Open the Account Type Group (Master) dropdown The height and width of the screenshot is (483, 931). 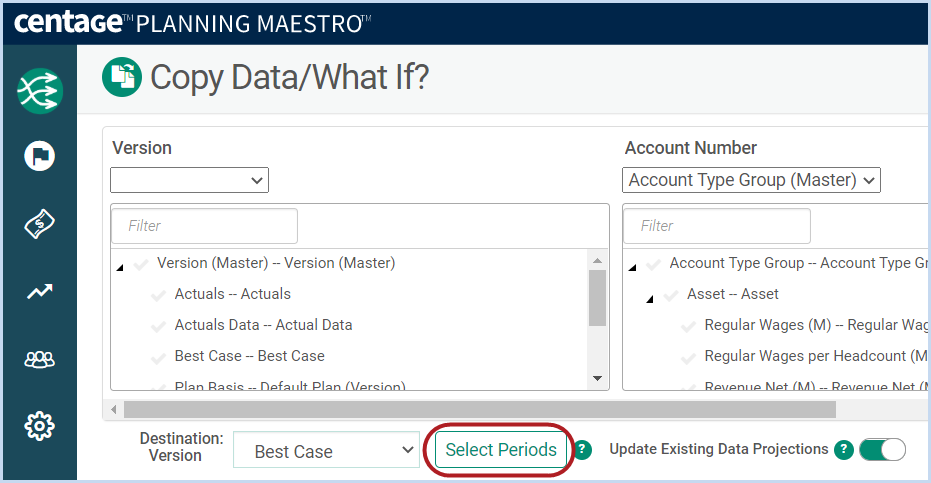pos(751,180)
